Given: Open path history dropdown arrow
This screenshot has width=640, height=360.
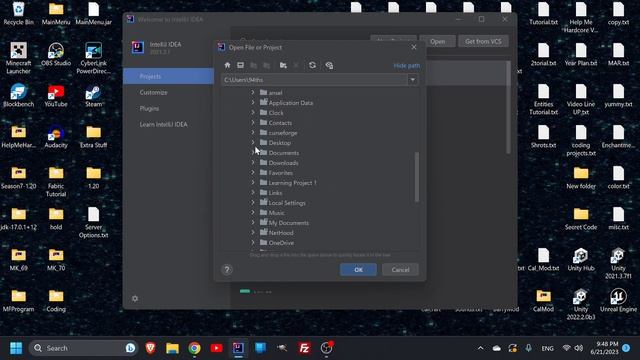Looking at the screenshot, I should coord(413,80).
